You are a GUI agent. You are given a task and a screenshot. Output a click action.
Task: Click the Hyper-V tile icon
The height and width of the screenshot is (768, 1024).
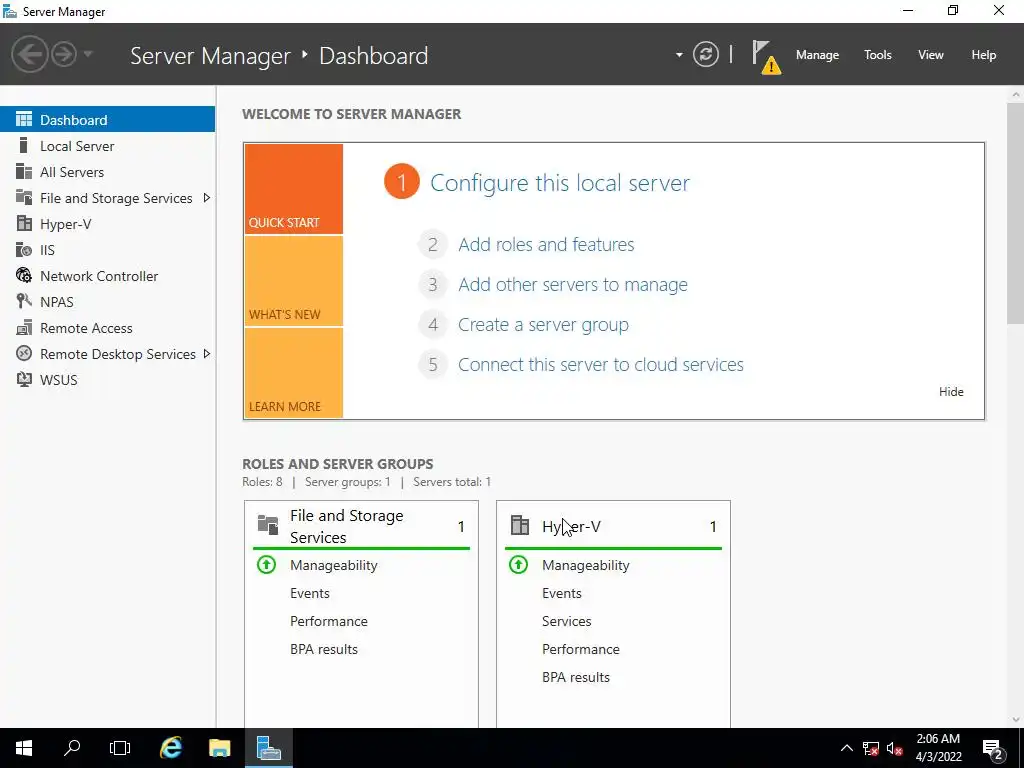click(x=520, y=525)
